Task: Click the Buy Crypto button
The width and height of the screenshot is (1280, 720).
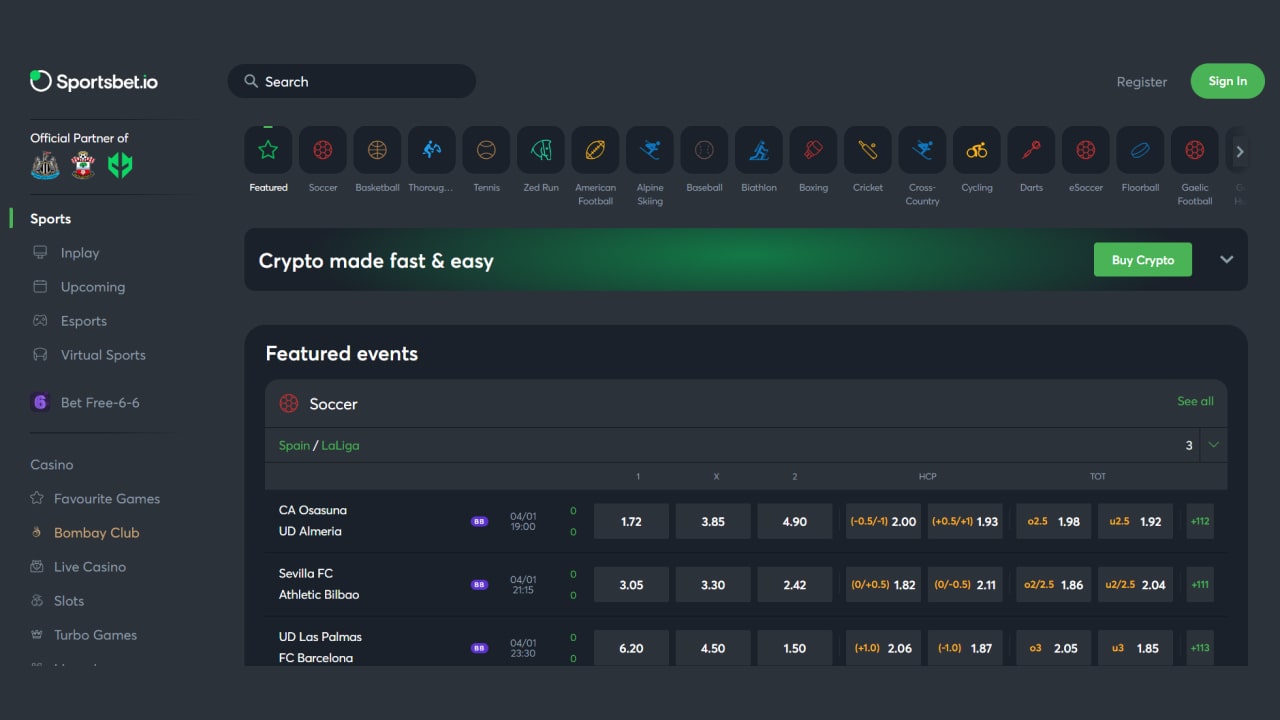Action: [1143, 260]
